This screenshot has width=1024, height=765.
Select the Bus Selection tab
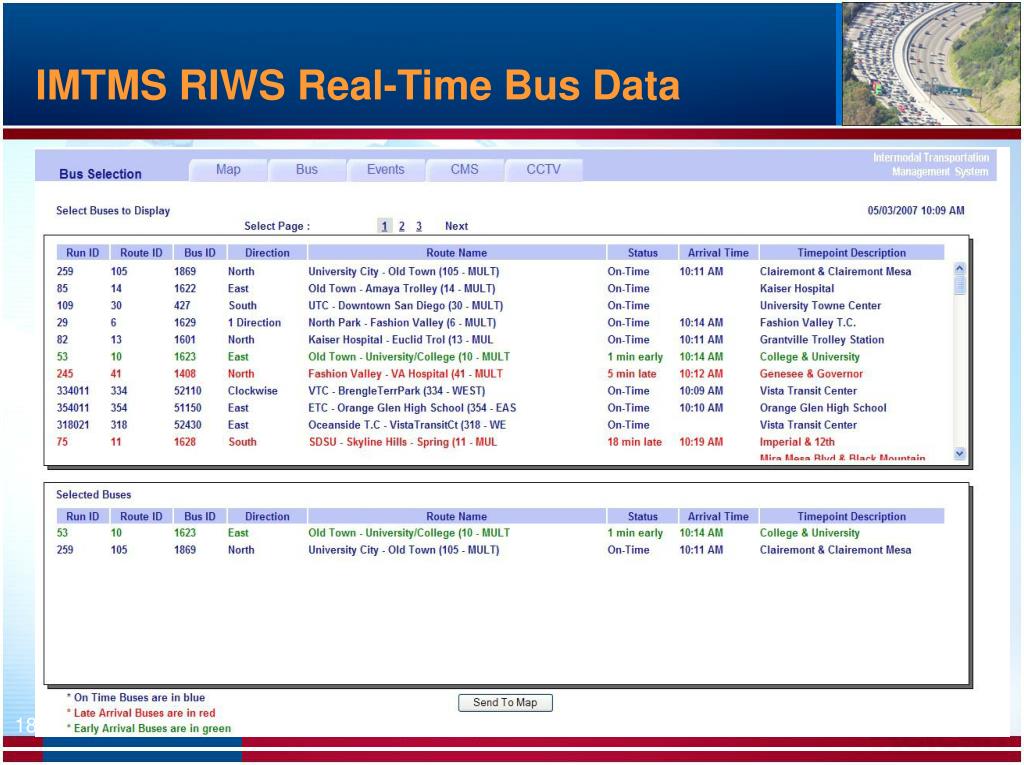101,174
